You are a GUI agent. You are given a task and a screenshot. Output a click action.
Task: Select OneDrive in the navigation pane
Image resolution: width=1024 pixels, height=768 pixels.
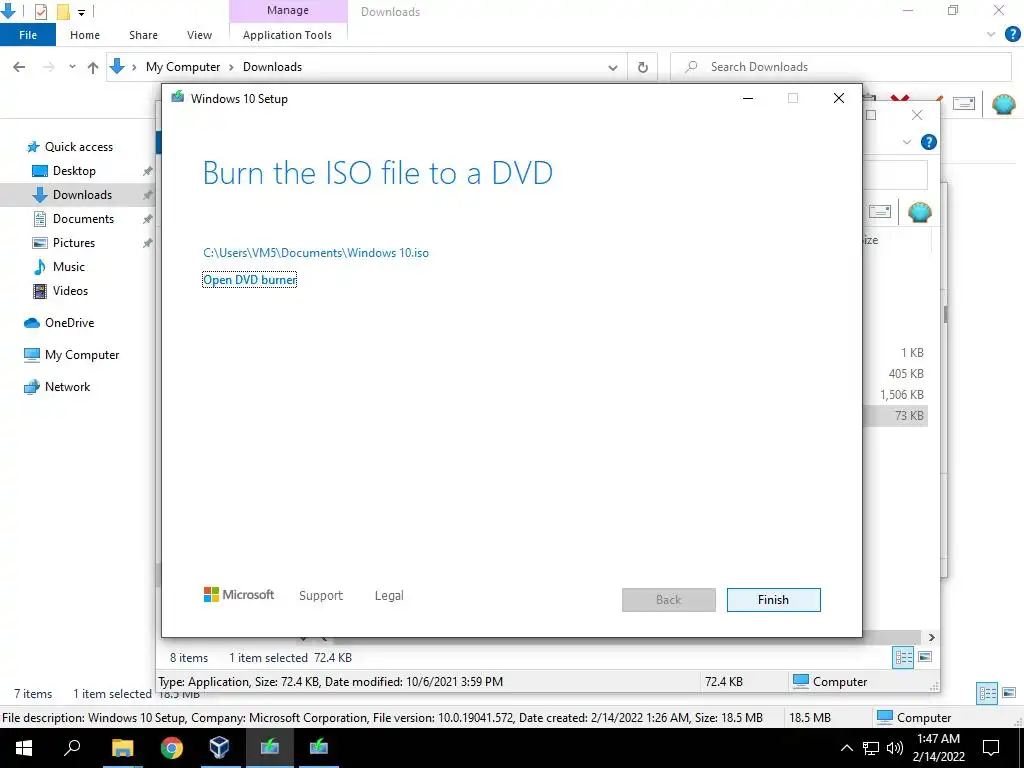pos(69,323)
